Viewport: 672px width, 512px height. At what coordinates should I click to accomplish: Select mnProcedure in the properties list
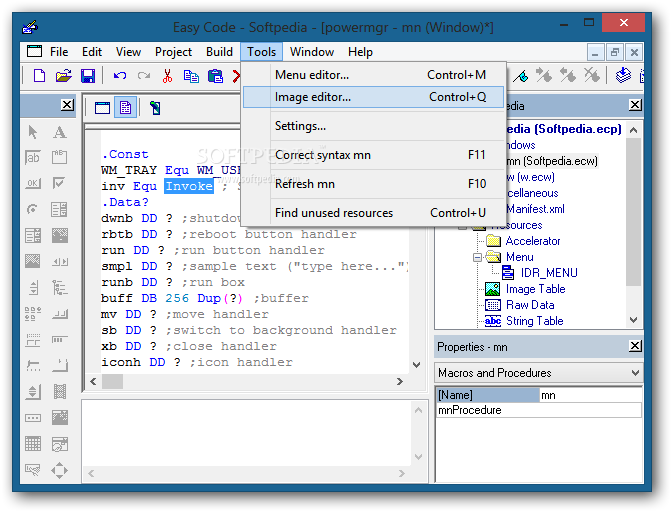coord(539,410)
